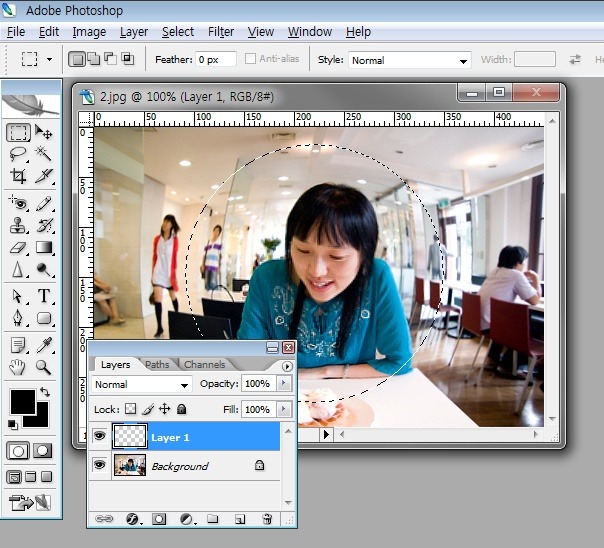Delete layer using trash icon
The image size is (604, 548).
267,519
